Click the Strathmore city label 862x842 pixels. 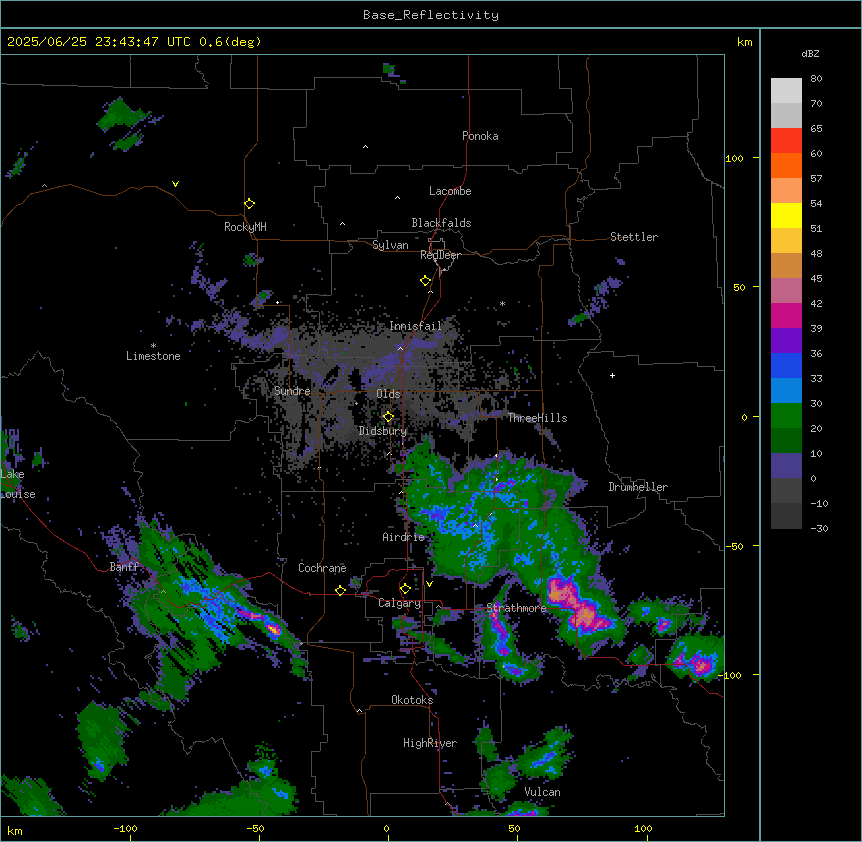(516, 608)
